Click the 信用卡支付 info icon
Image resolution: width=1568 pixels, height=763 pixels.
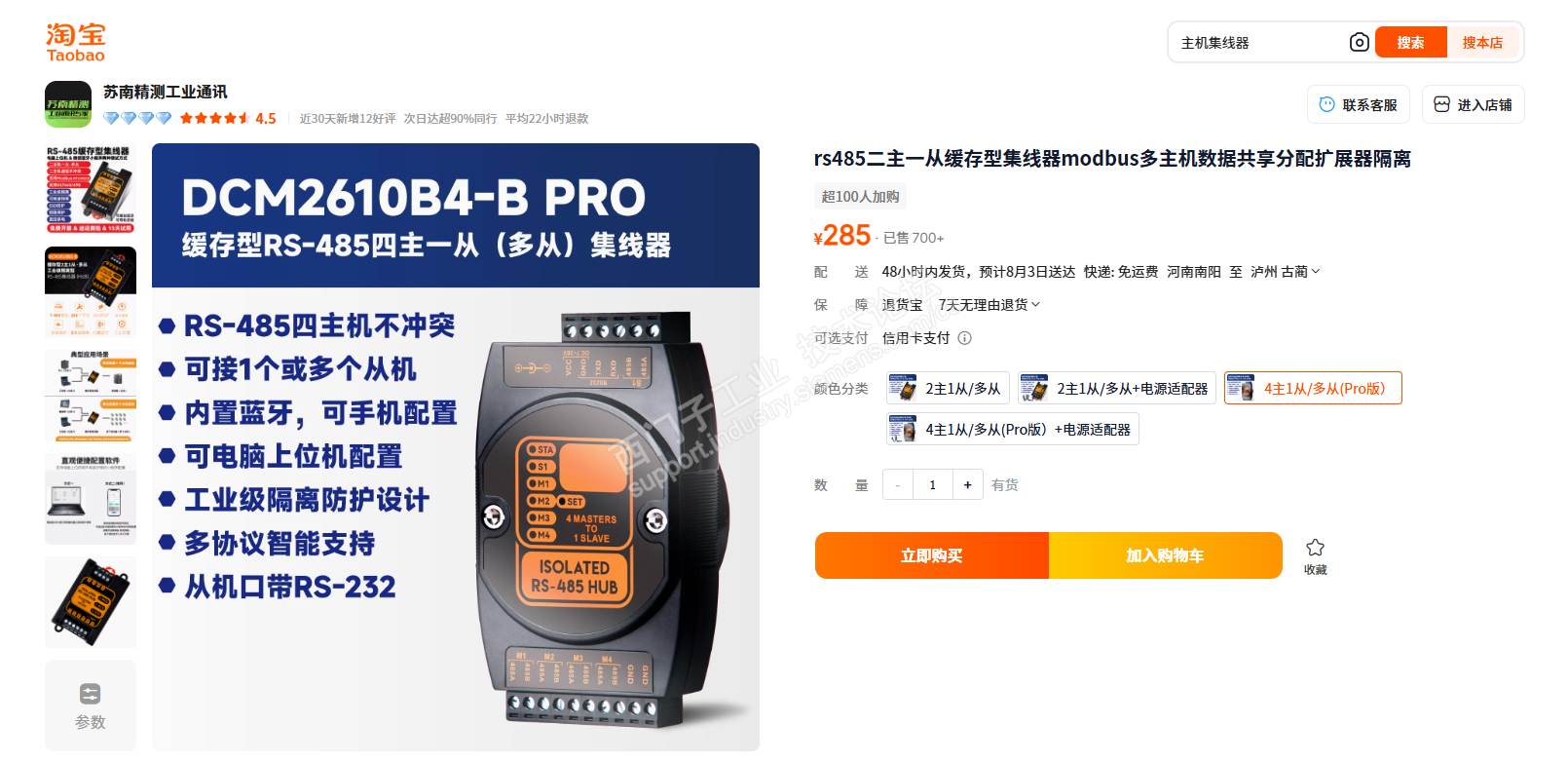(964, 338)
